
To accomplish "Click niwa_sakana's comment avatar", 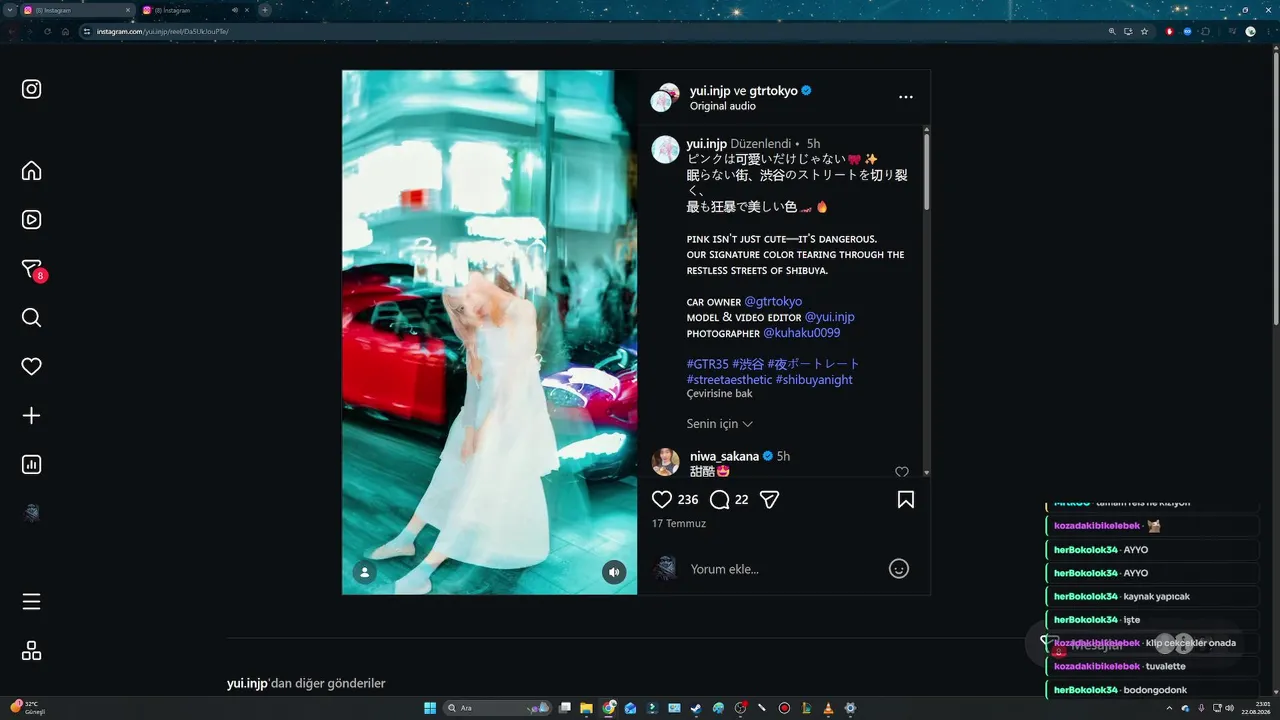I will (666, 462).
